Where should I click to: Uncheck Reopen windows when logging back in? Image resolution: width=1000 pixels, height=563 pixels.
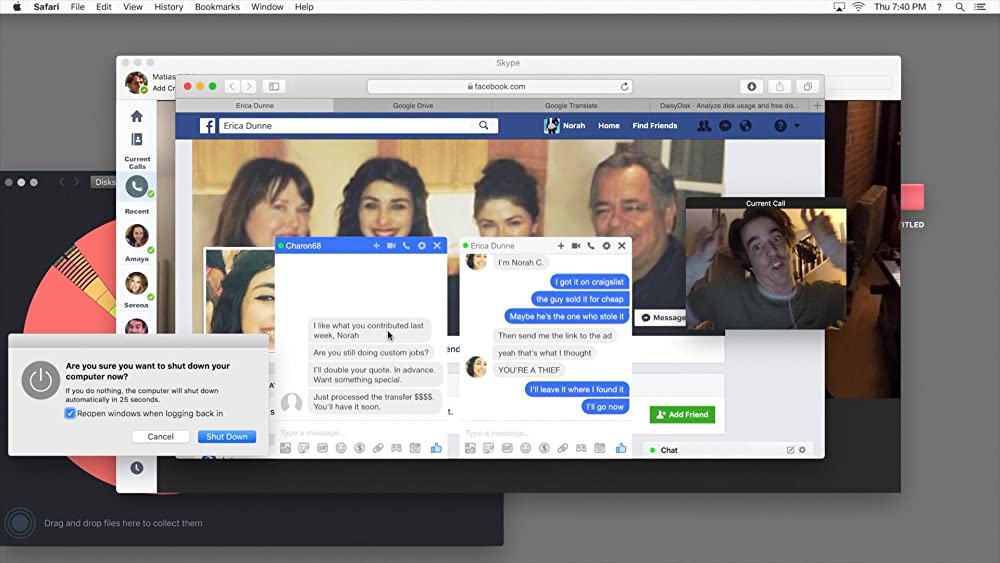click(x=70, y=413)
